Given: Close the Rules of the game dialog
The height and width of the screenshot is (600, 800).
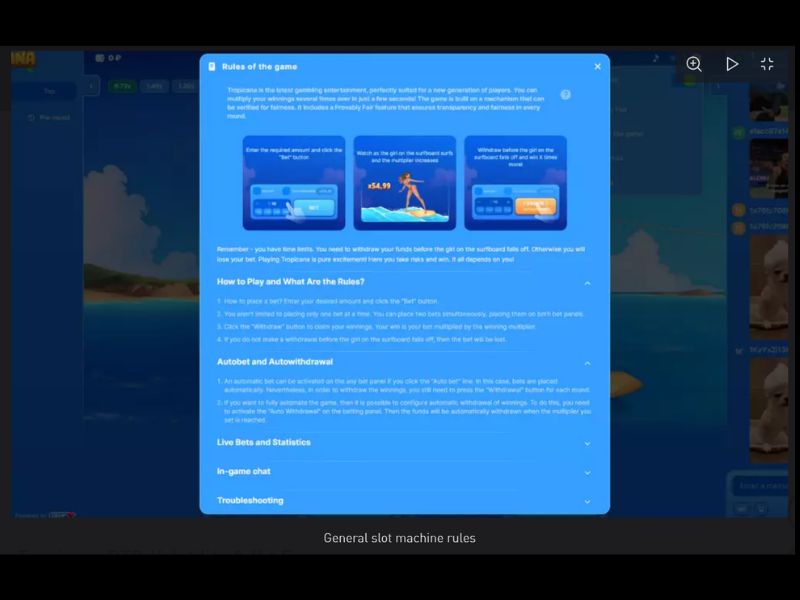Looking at the screenshot, I should [x=597, y=67].
